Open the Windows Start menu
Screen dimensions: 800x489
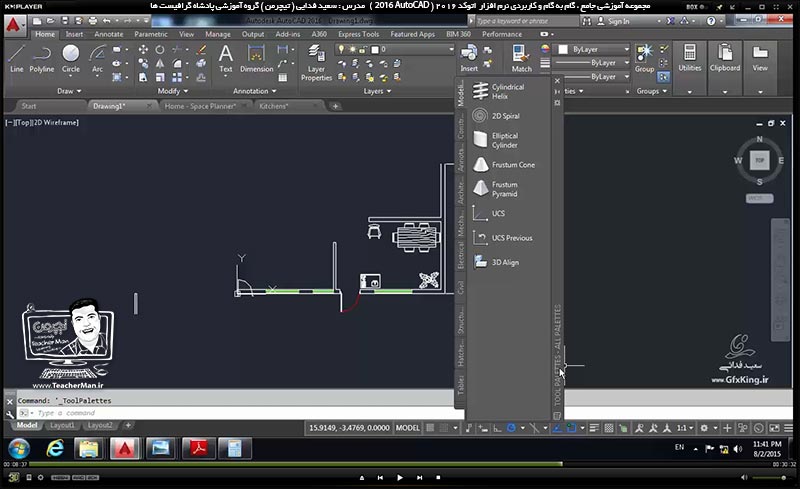[18, 449]
